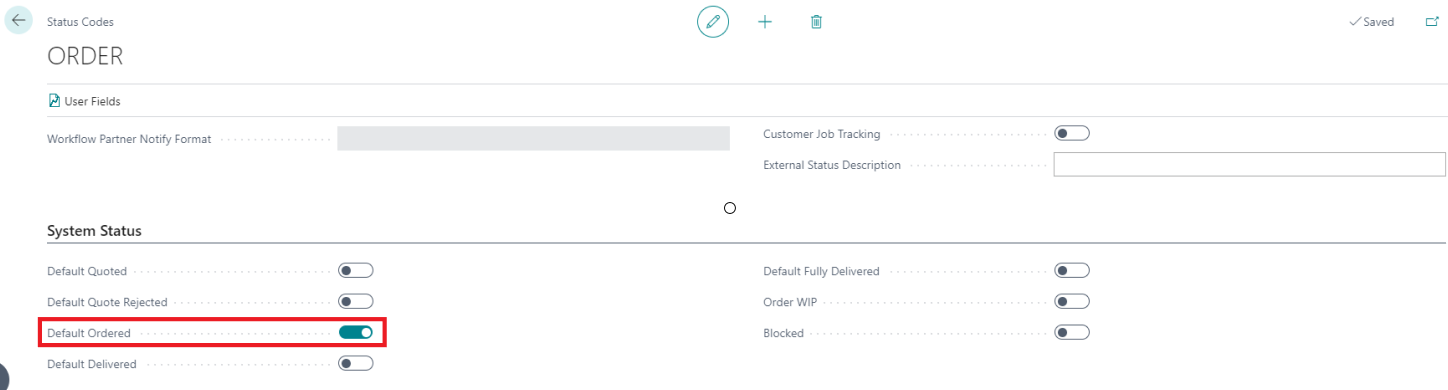
Task: Switch on the Order WIP toggle
Action: [x=1072, y=302]
